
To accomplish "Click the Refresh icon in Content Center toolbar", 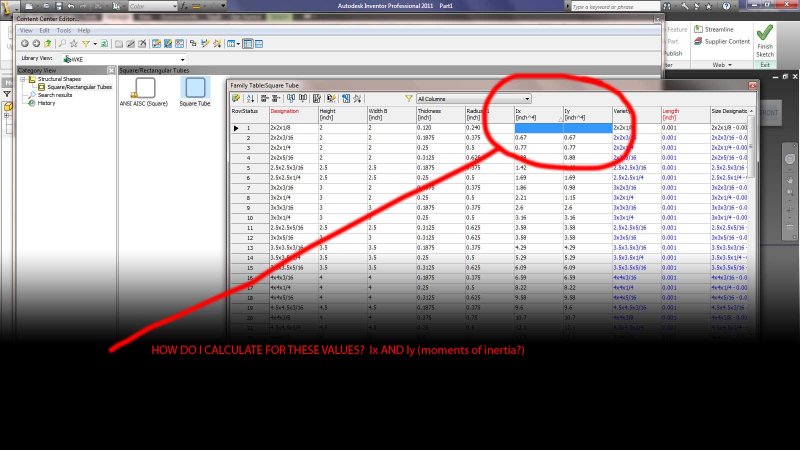I will (x=104, y=44).
